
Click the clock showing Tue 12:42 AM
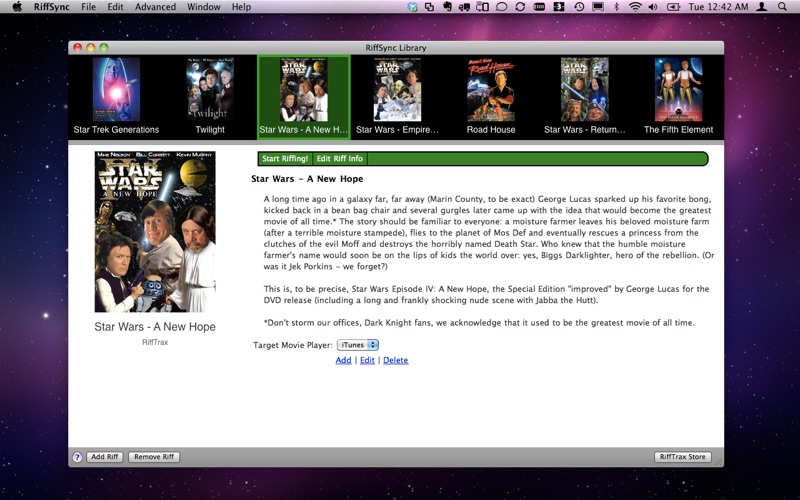click(718, 7)
